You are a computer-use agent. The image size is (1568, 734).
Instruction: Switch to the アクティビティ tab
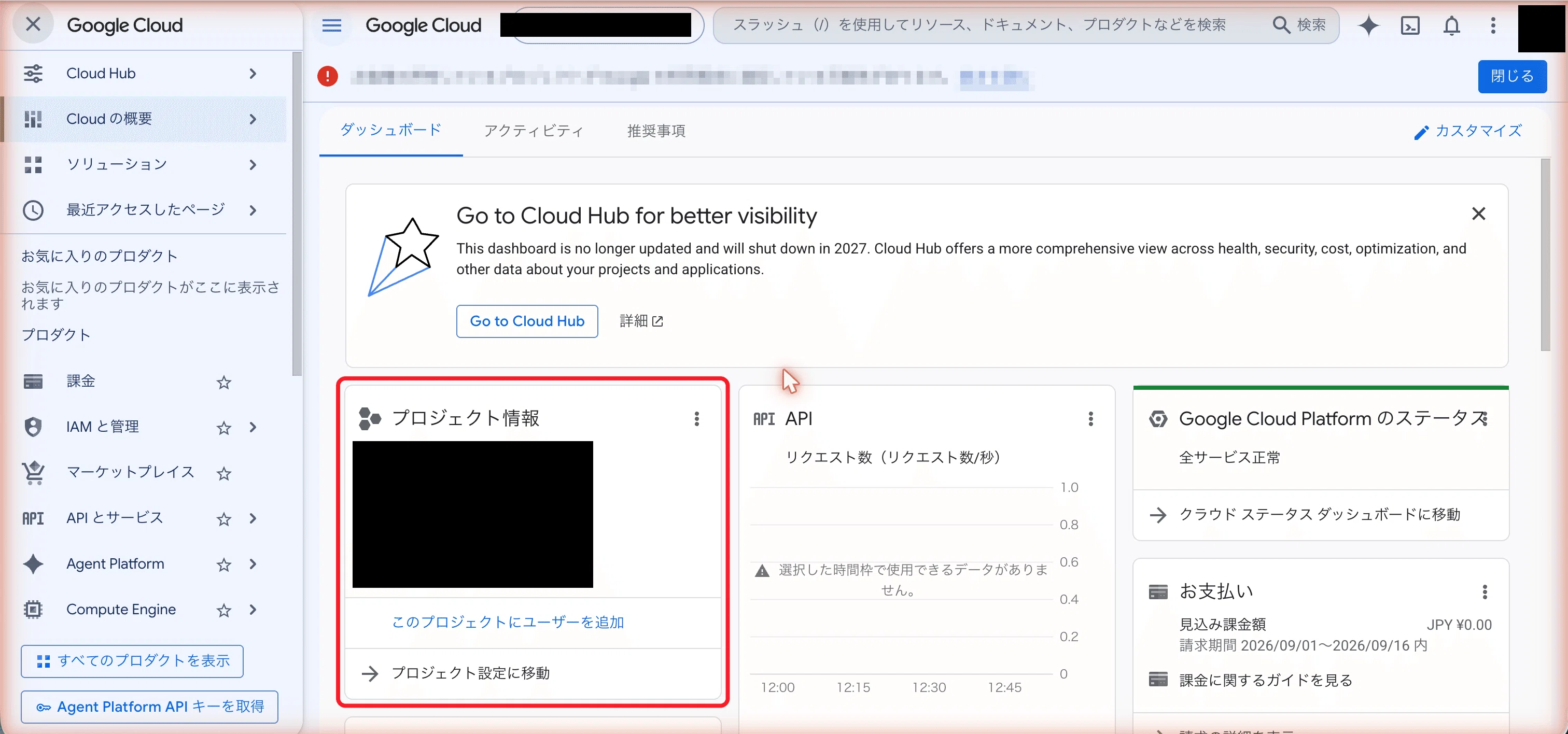534,131
